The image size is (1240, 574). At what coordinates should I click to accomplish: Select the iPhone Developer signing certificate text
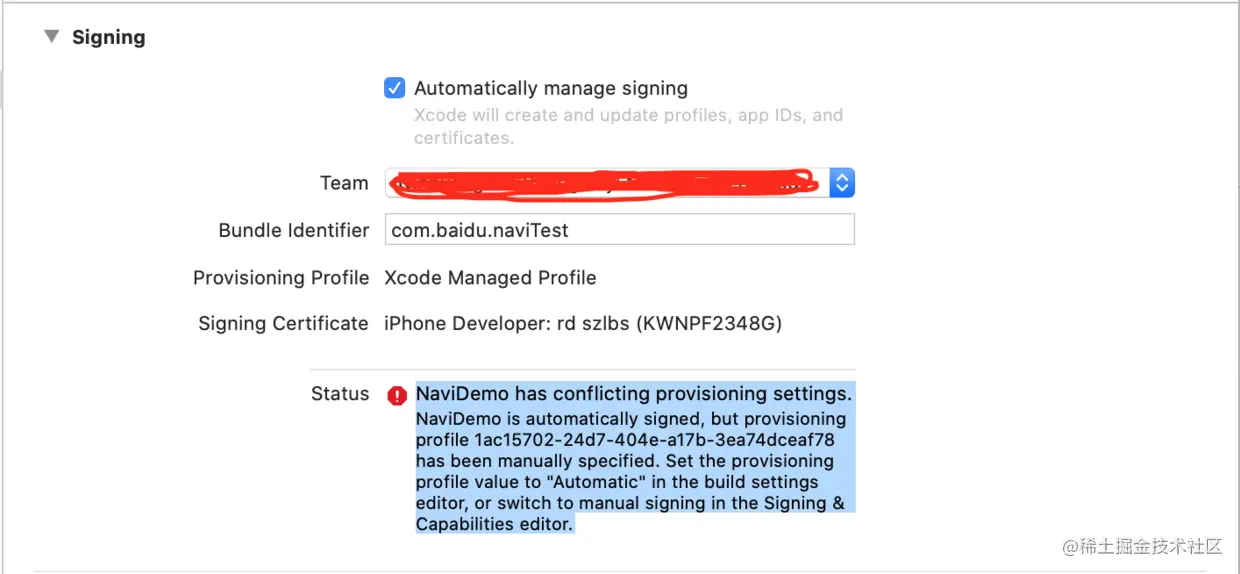(583, 324)
